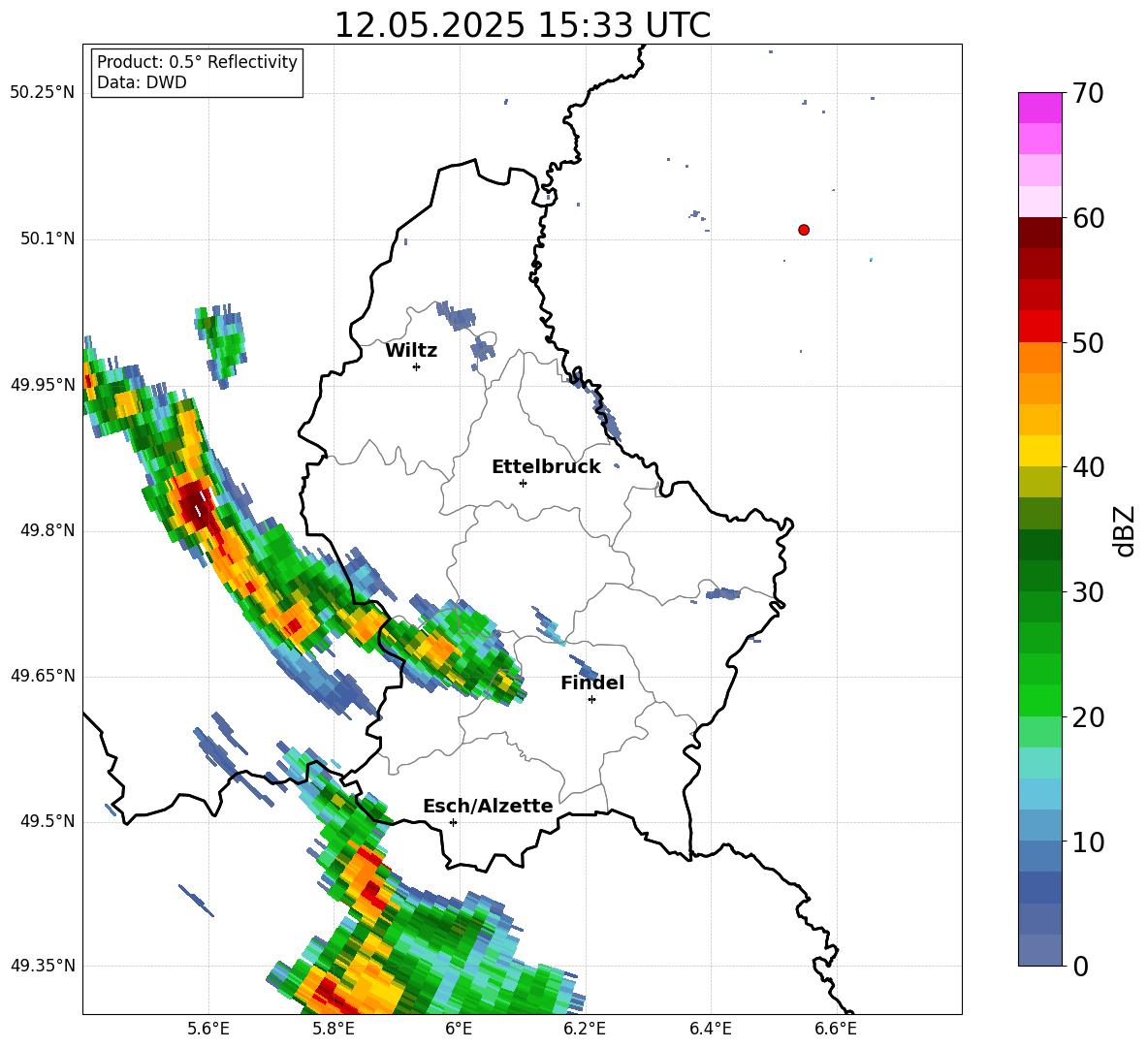
Task: Click the 6.4°E longitude label
Action: coord(710,1029)
